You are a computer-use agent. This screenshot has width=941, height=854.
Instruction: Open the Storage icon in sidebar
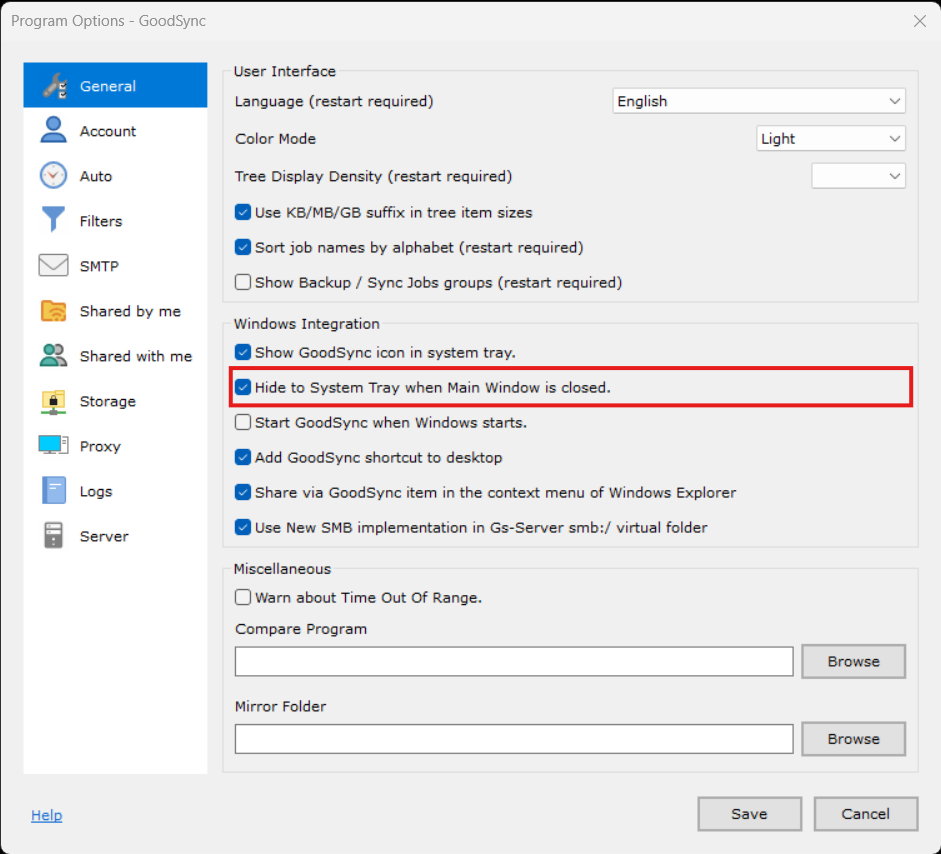click(x=53, y=401)
